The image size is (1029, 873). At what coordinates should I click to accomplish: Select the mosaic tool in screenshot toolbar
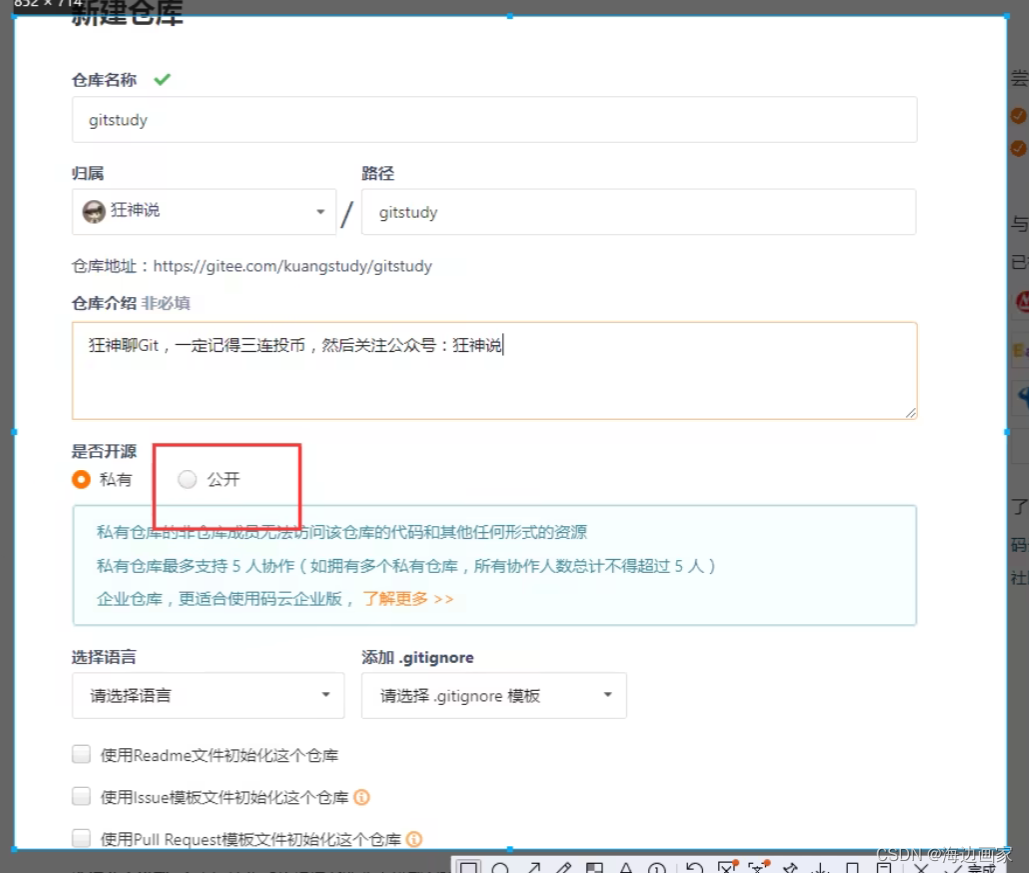595,868
